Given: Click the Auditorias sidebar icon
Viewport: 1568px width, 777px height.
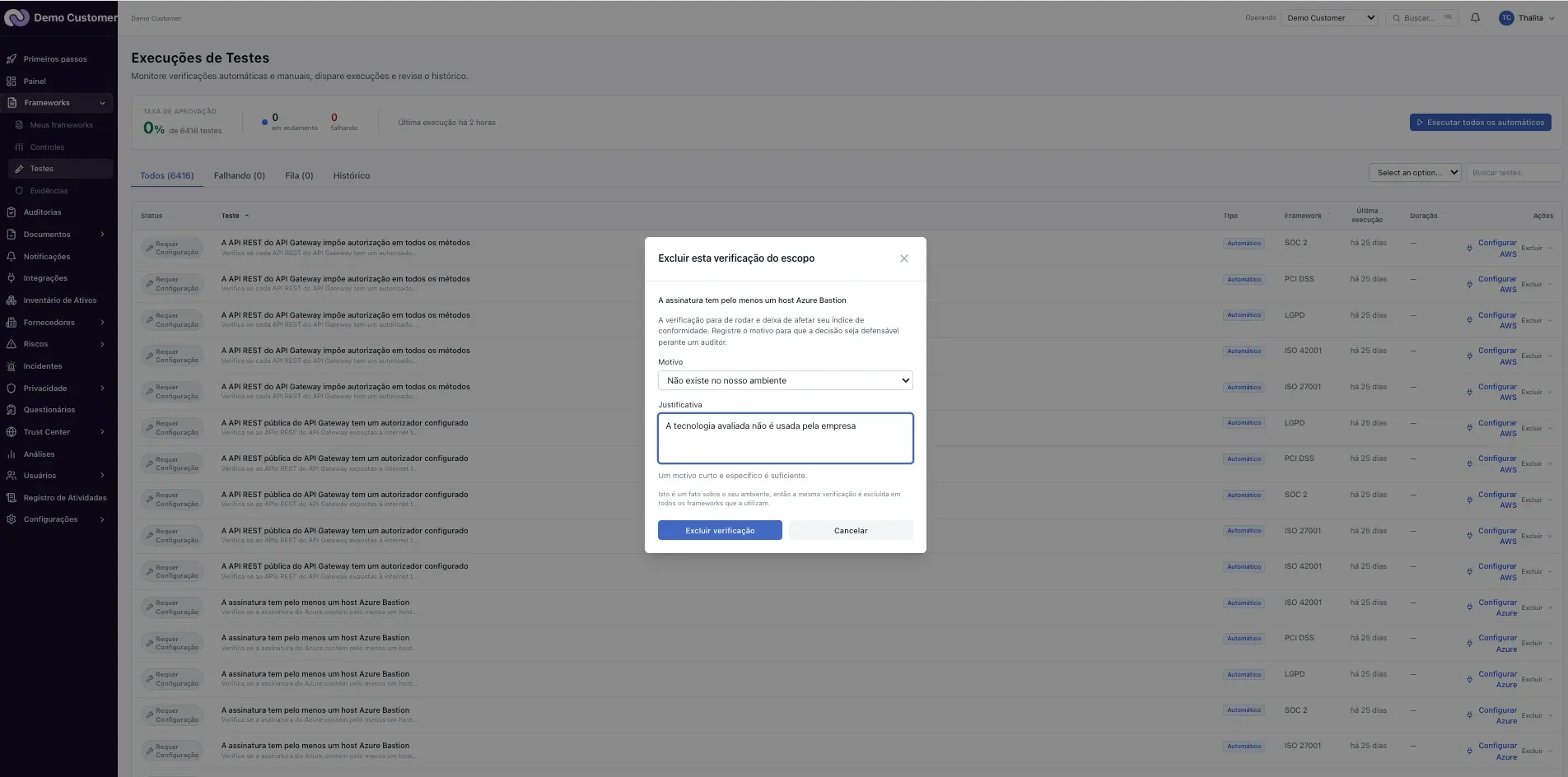Looking at the screenshot, I should [12, 212].
